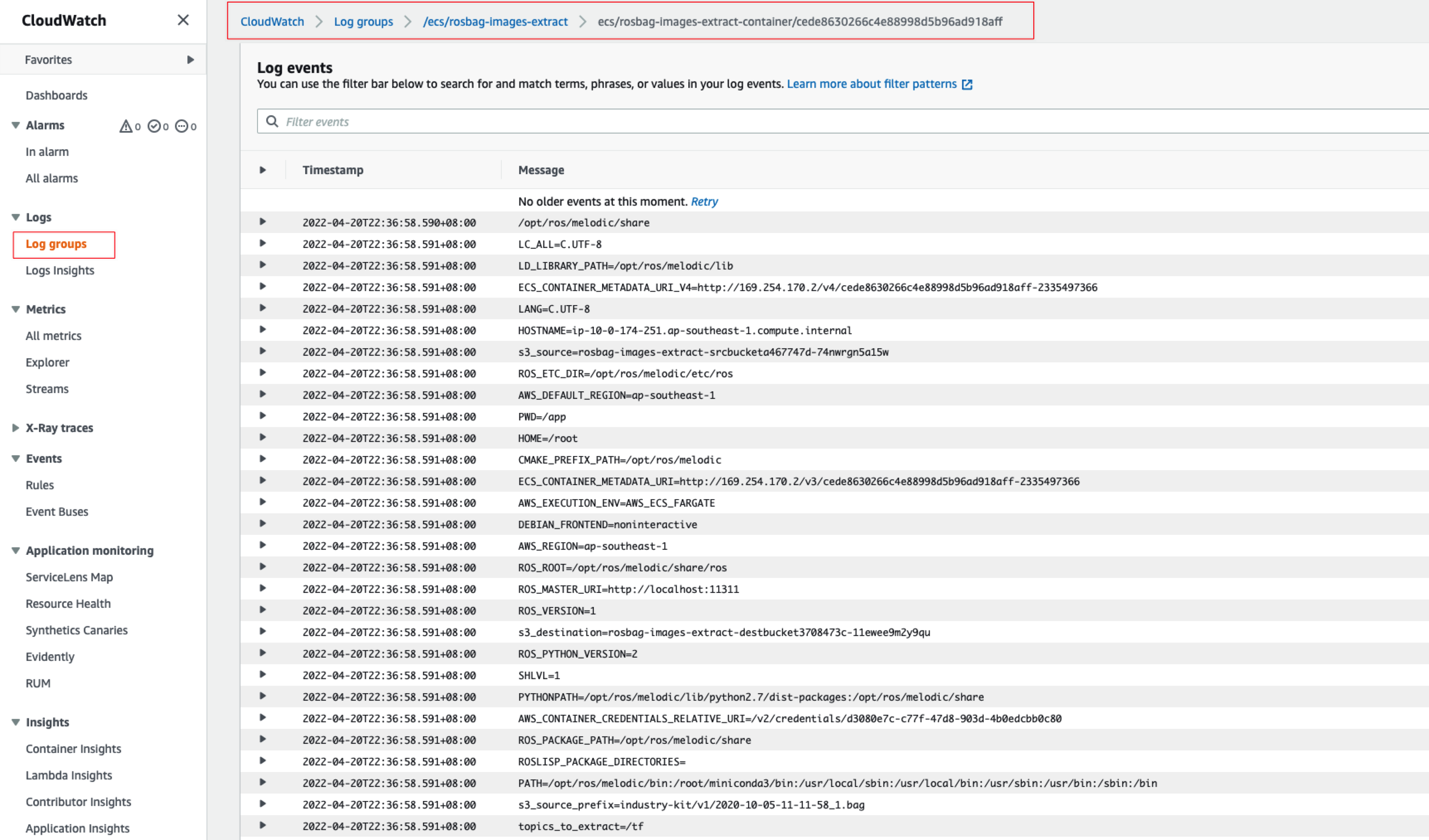Open Metric Streams
Viewport: 1429px width, 840px height.
(x=47, y=389)
